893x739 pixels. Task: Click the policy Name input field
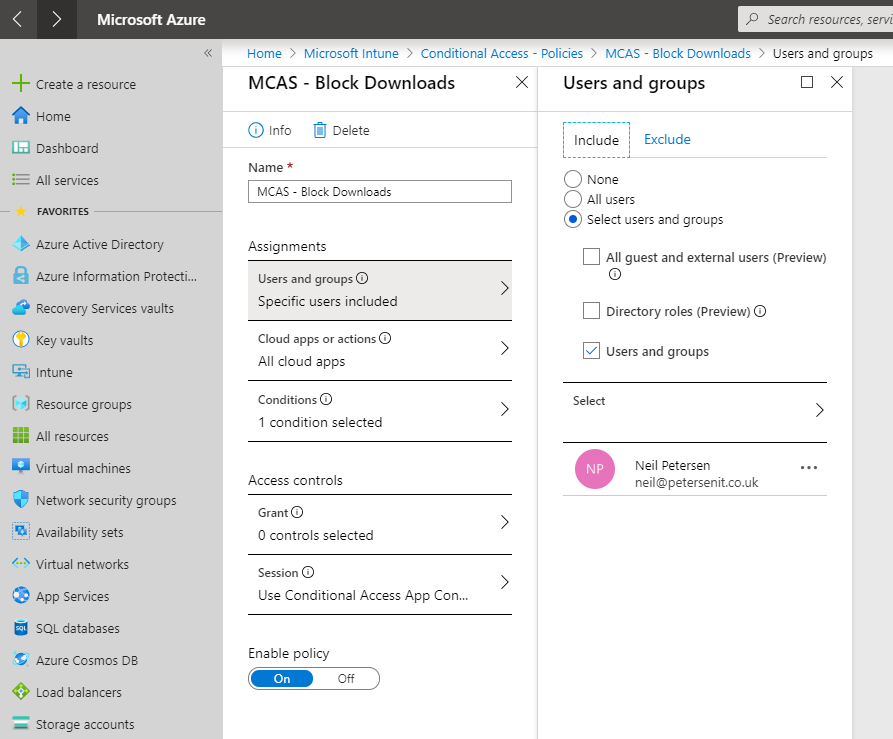380,191
